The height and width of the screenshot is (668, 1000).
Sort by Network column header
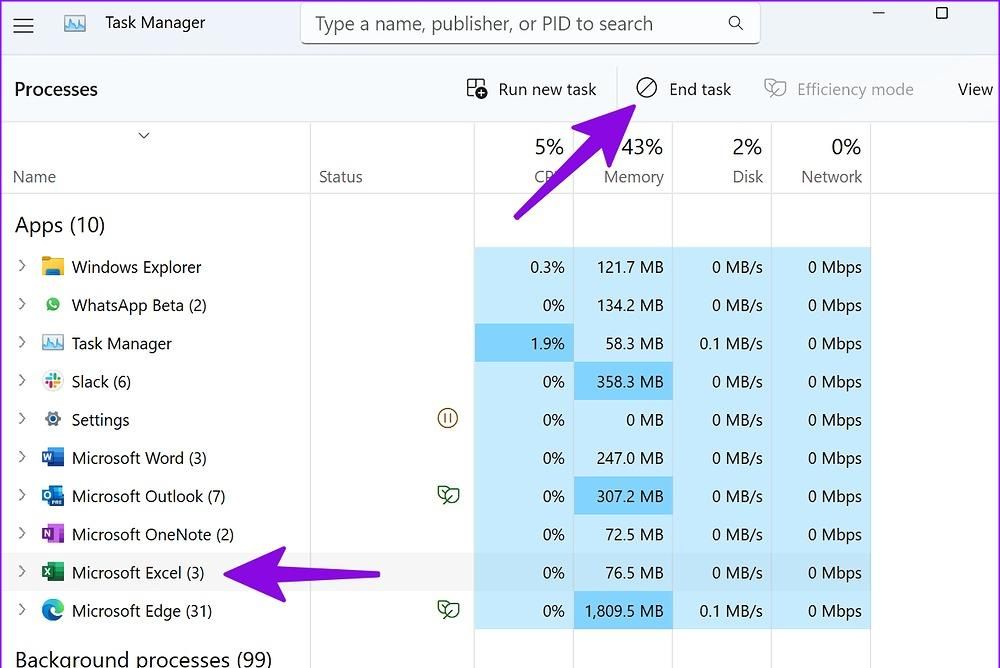[832, 177]
